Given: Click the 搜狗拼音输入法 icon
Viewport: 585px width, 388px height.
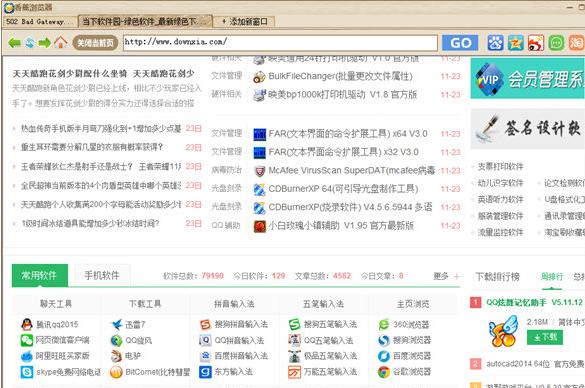Looking at the screenshot, I should 205,325.
